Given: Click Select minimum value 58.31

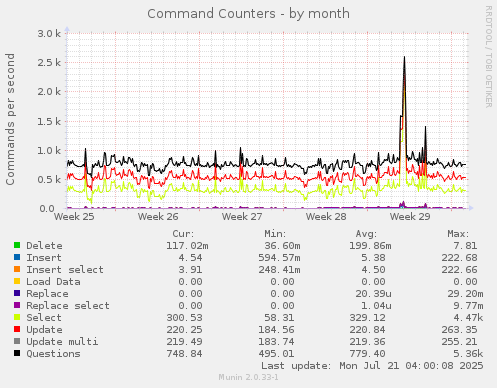Looking at the screenshot, I should [279, 318].
